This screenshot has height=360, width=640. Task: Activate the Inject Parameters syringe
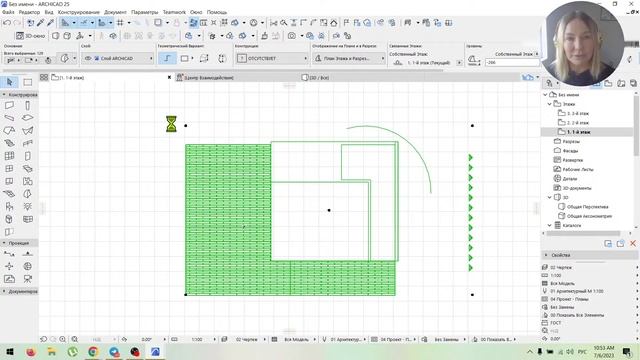coord(50,23)
